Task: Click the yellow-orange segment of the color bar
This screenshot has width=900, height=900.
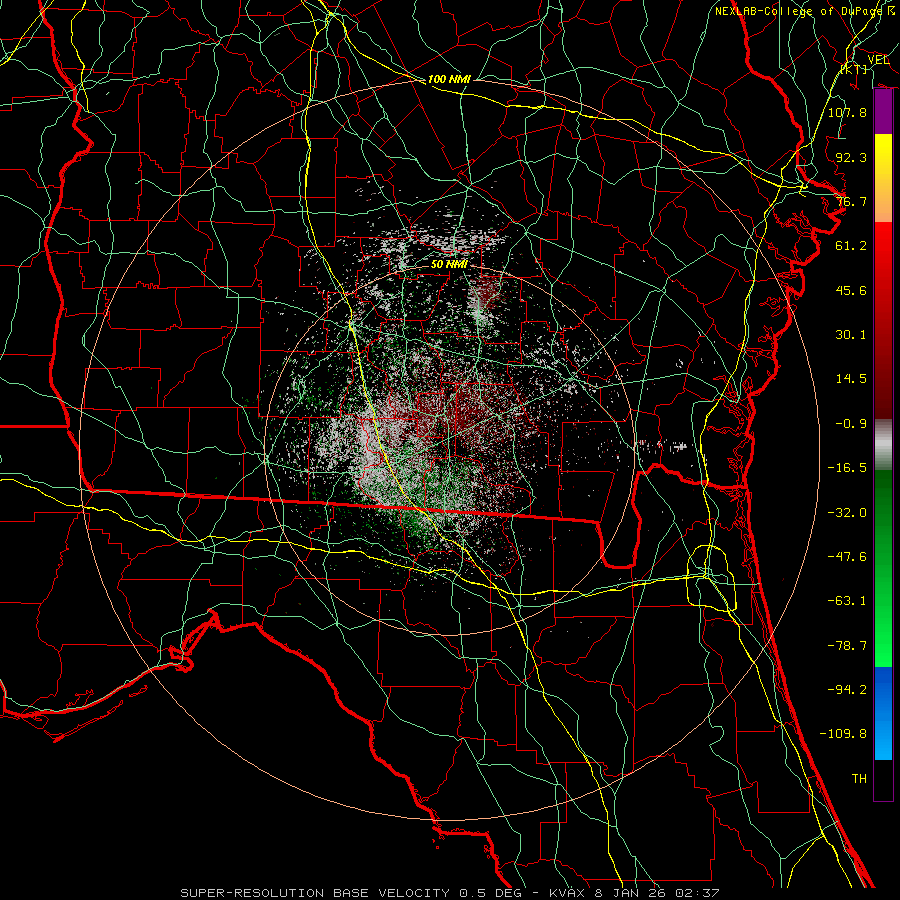Action: click(883, 178)
